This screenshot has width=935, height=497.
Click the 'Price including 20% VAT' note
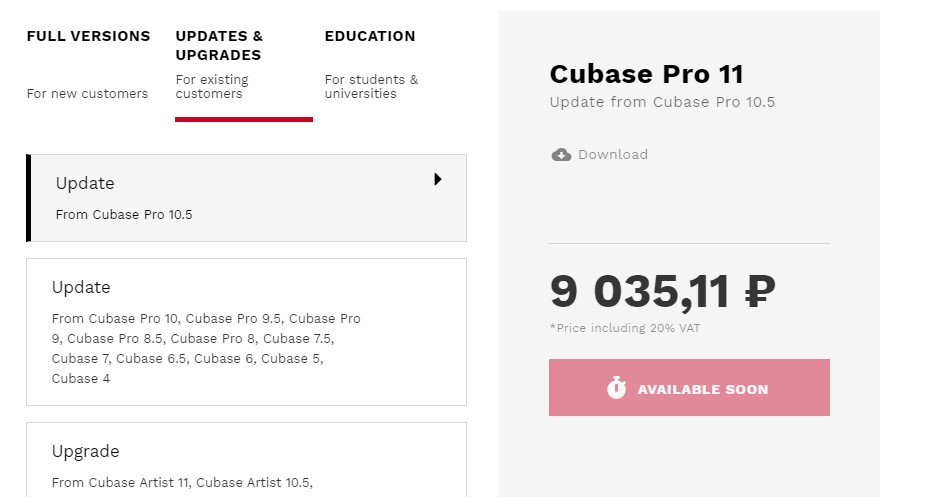624,328
